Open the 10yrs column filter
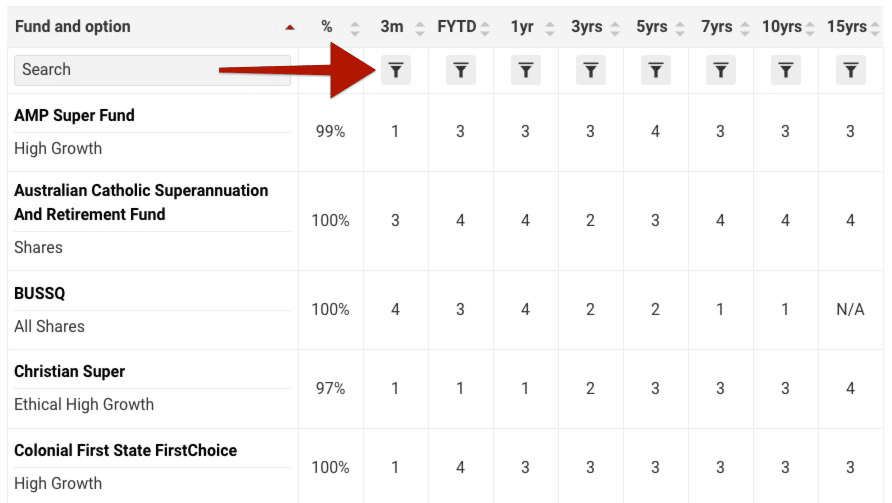The width and height of the screenshot is (892, 503). coord(785,70)
